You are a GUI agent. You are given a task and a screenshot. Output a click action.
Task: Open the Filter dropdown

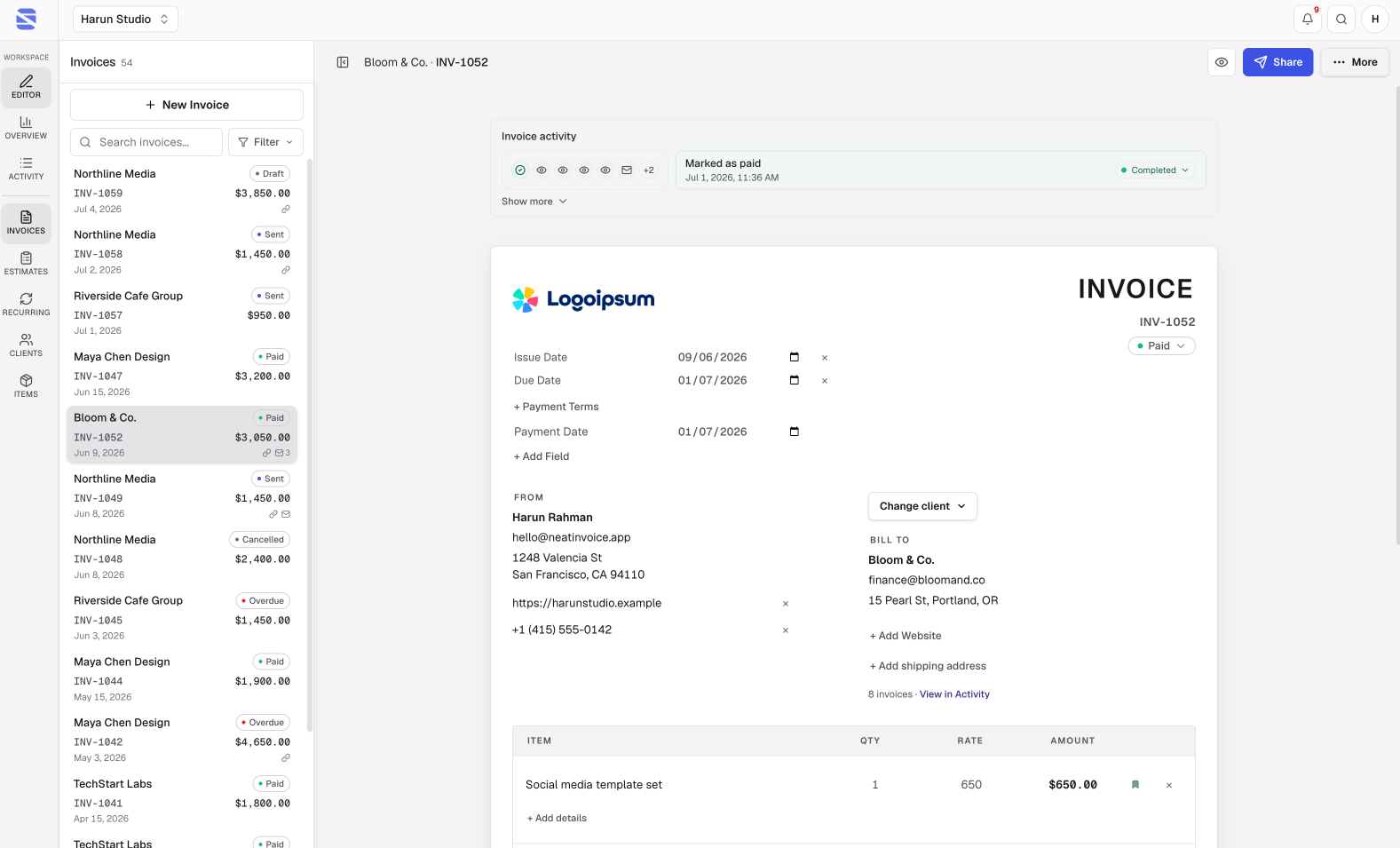265,142
